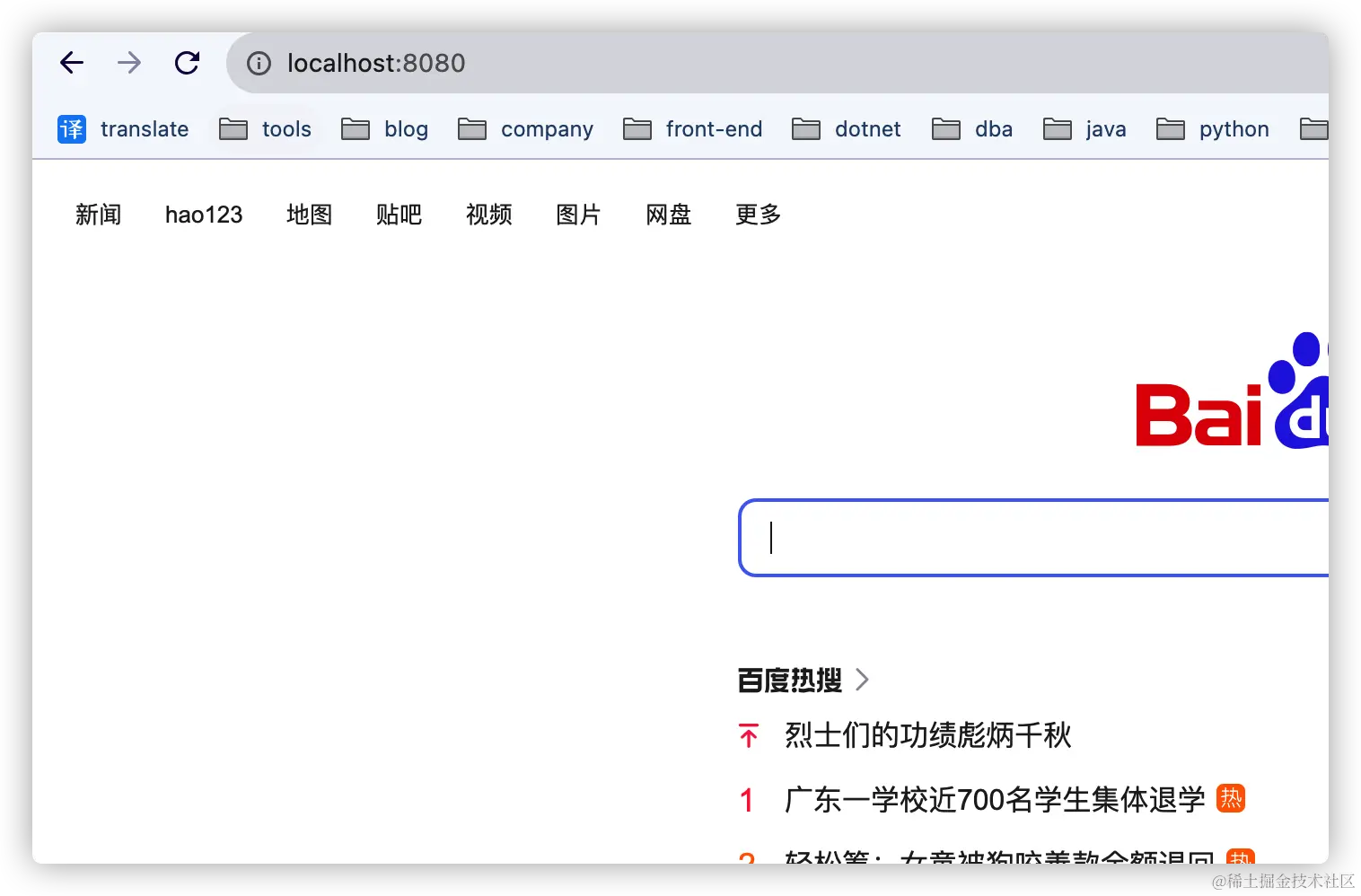This screenshot has height=896, width=1361.
Task: Click rank number 1 in hot search list
Action: [x=746, y=800]
